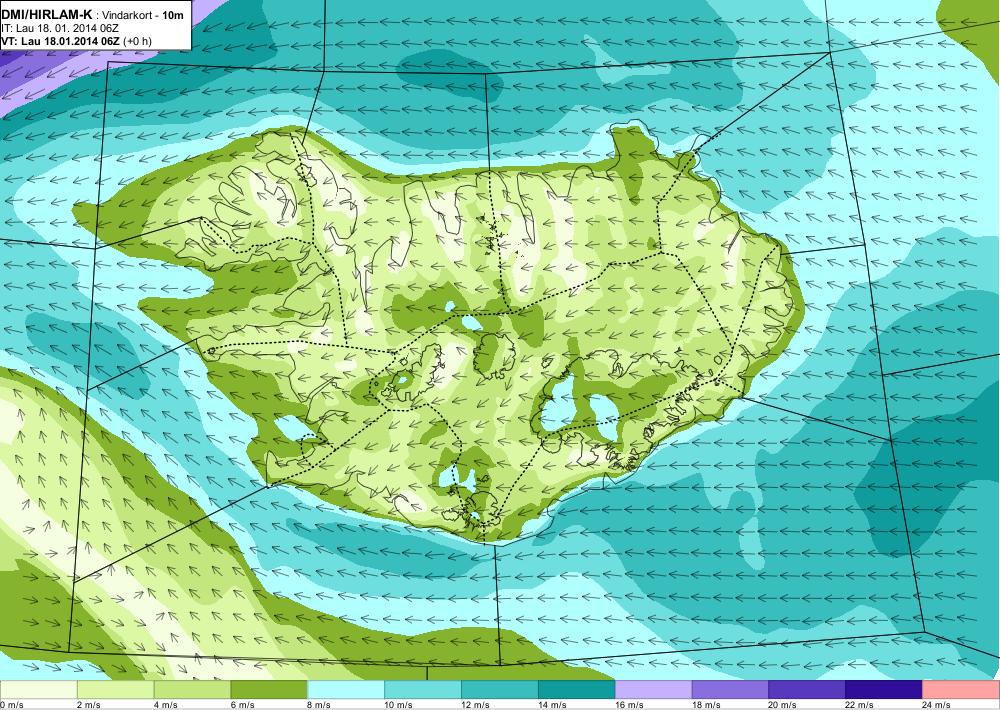Click the '8 m/s' legend label
The height and width of the screenshot is (710, 1000).
click(320, 705)
